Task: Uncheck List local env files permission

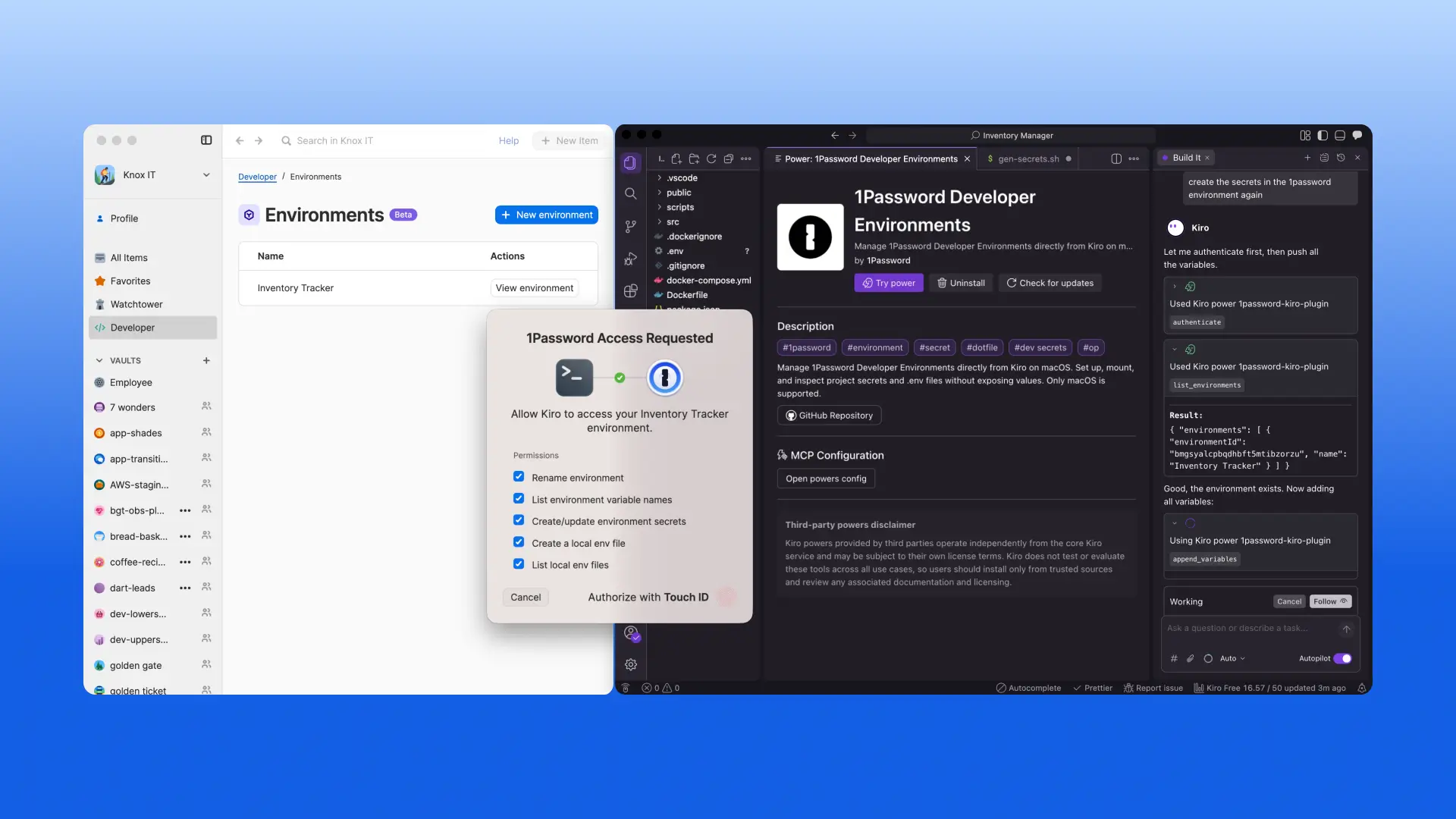Action: point(519,563)
